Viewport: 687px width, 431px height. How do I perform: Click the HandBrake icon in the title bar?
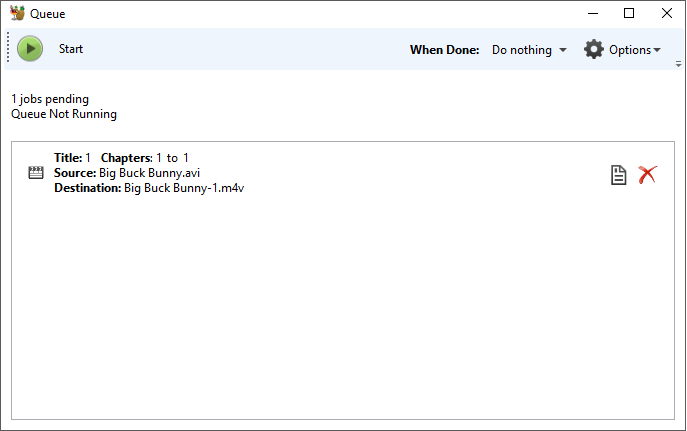(x=17, y=14)
